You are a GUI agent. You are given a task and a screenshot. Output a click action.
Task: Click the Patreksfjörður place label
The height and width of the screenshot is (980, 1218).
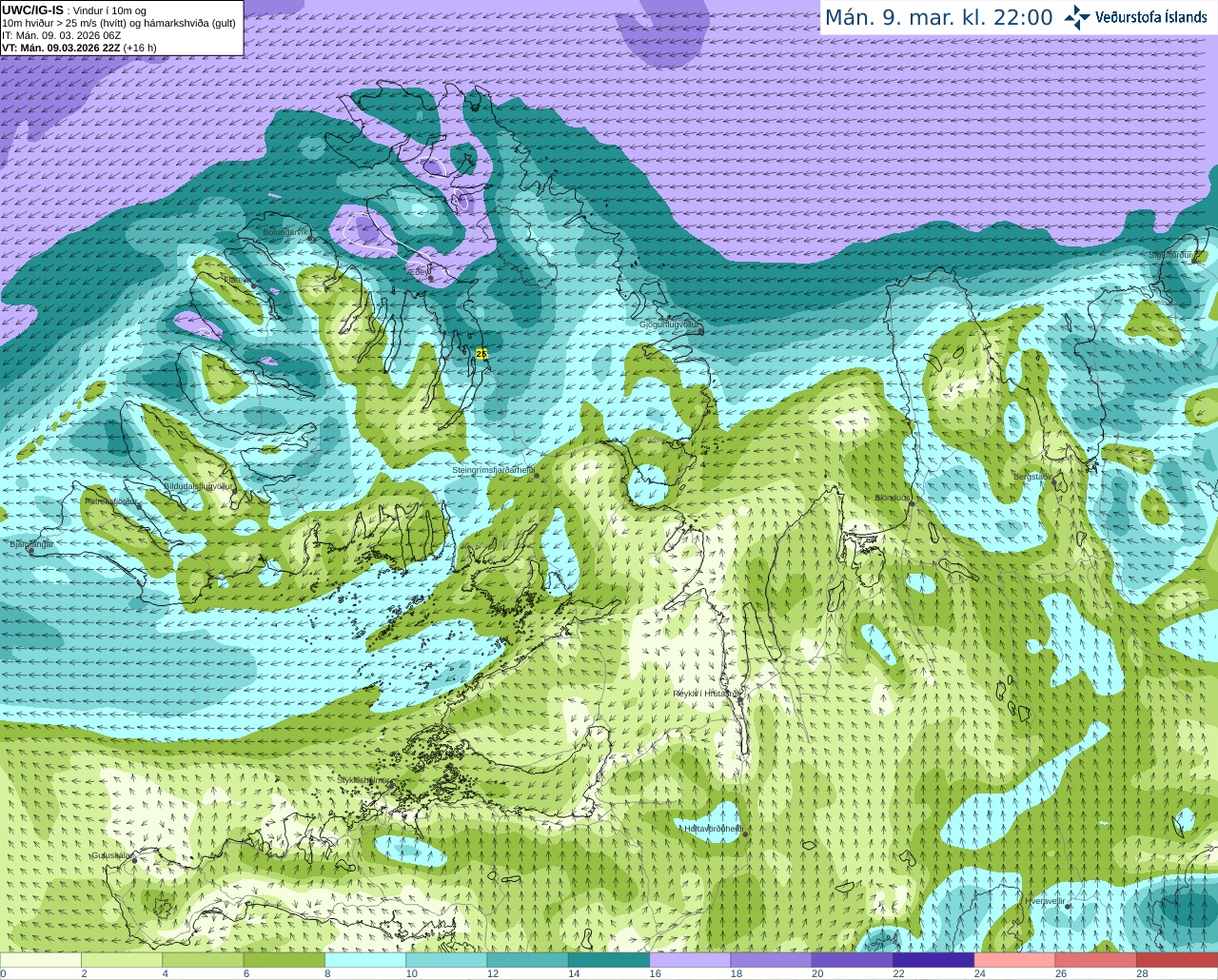coord(112,500)
